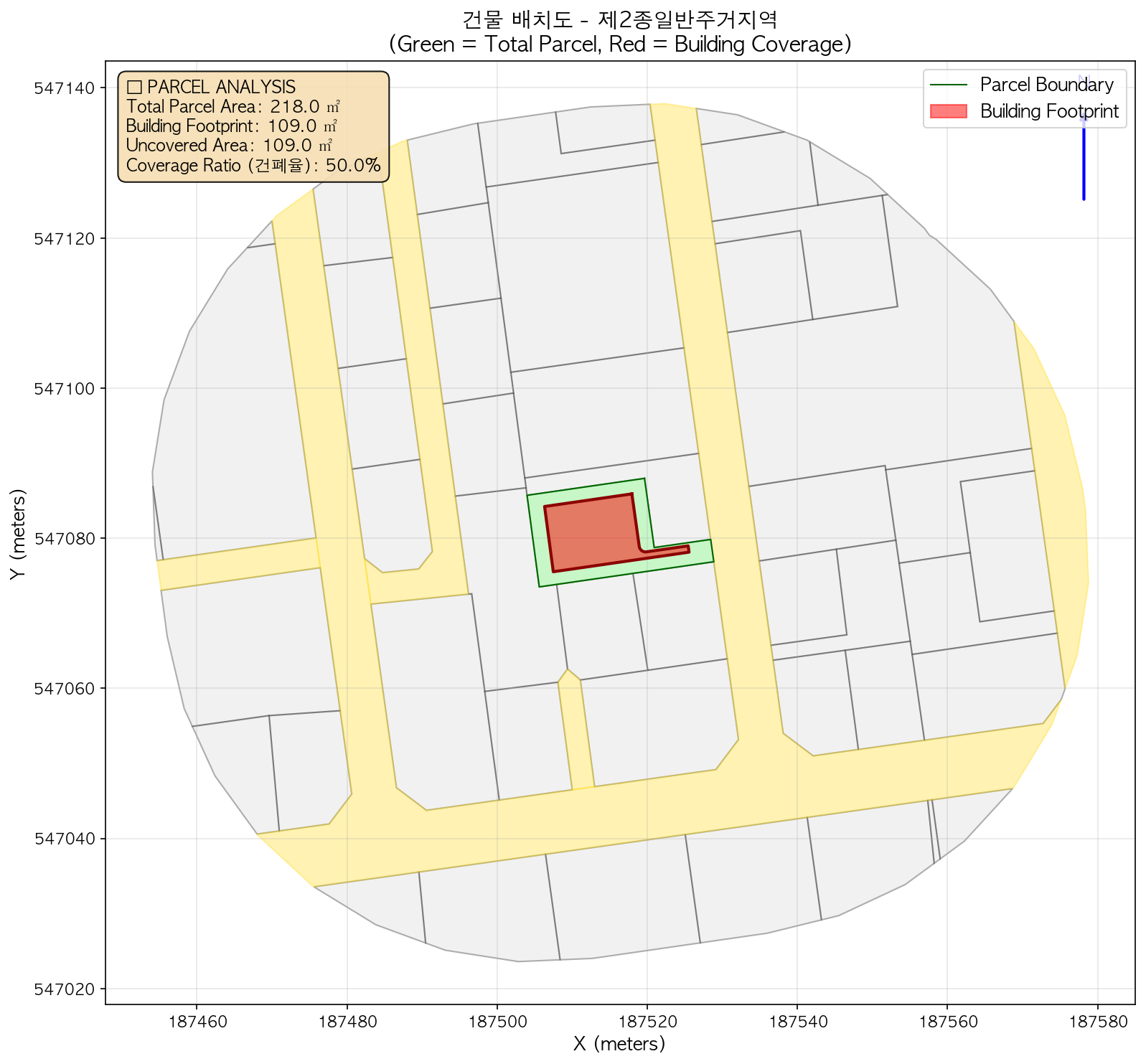Click the PARCEL ANALYSIS heading in info box

(211, 87)
